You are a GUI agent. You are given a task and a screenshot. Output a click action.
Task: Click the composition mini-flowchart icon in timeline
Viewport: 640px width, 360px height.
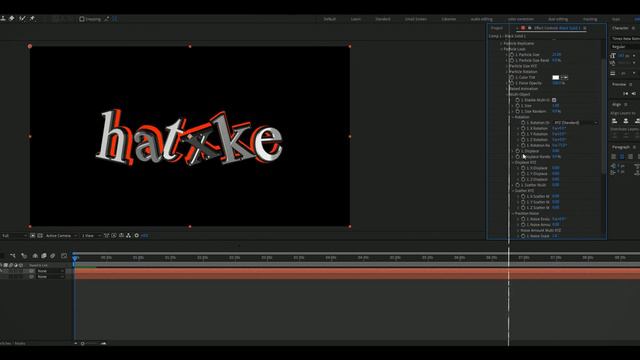point(13,256)
